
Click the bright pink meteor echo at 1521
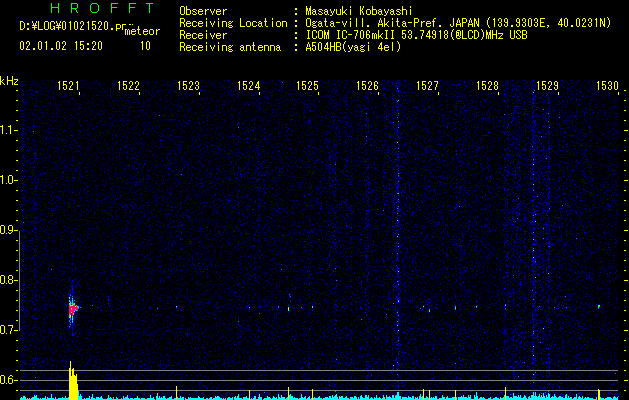click(x=73, y=309)
